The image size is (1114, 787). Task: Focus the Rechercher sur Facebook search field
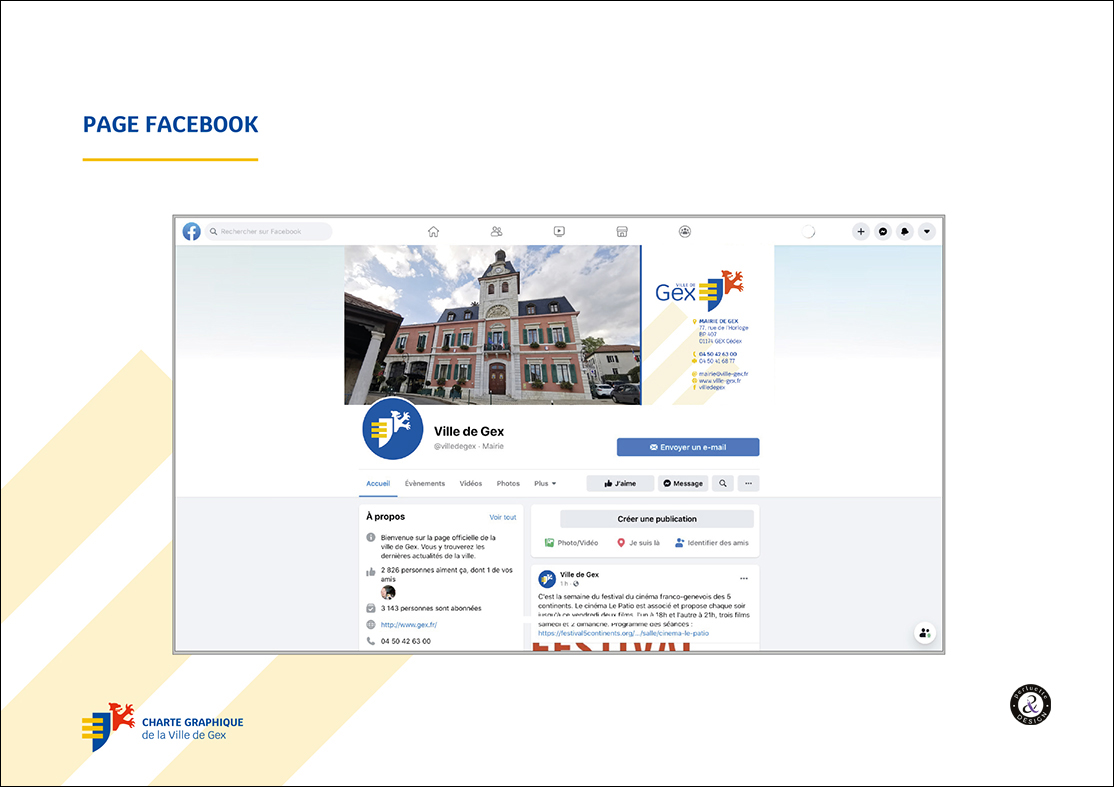click(270, 231)
